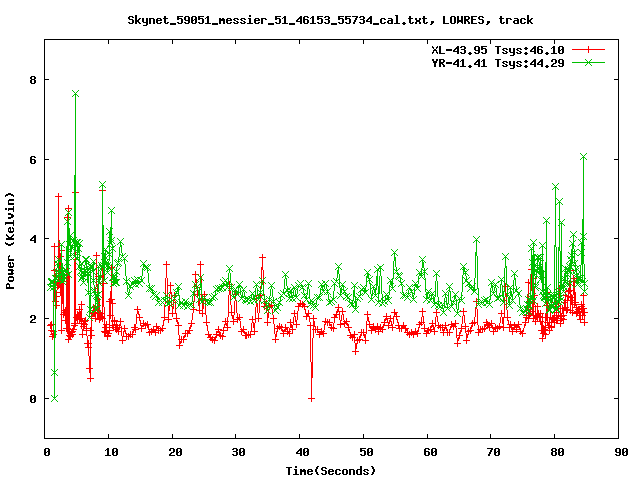Image resolution: width=640 pixels, height=480 pixels.
Task: Click the x-axis tick label '70'
Action: 493,452
